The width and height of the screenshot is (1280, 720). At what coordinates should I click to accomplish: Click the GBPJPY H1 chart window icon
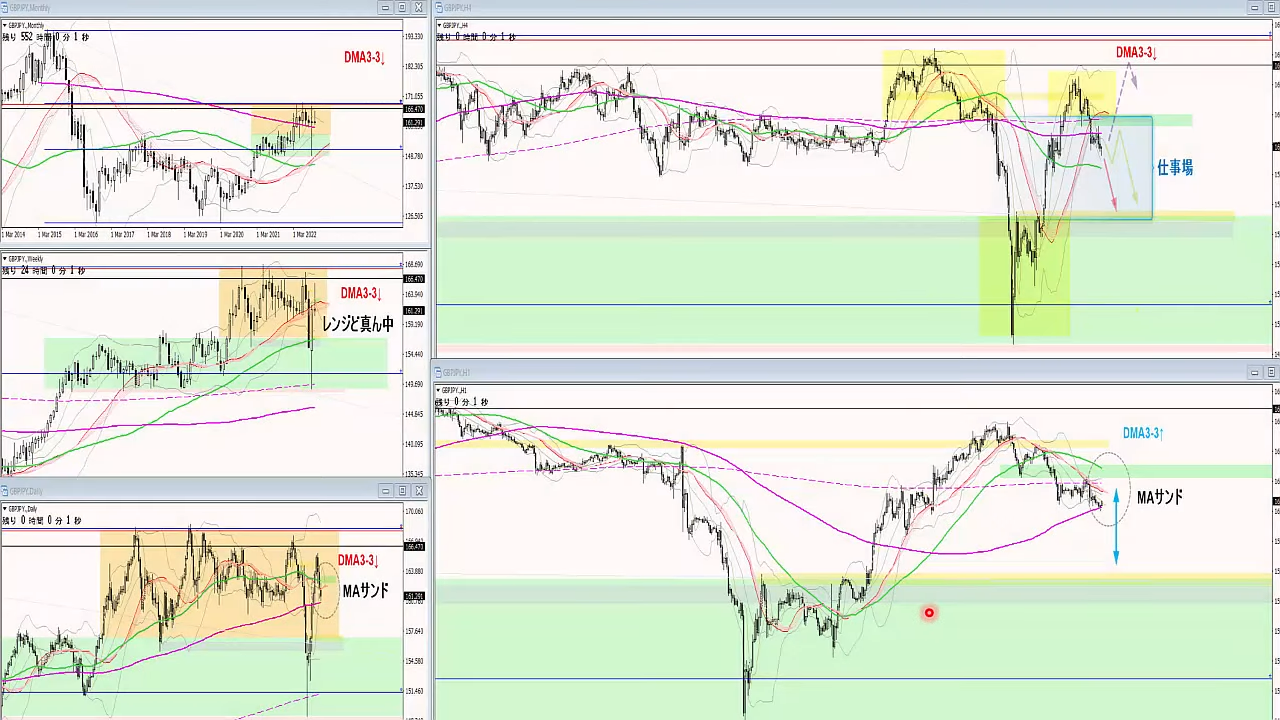[439, 372]
